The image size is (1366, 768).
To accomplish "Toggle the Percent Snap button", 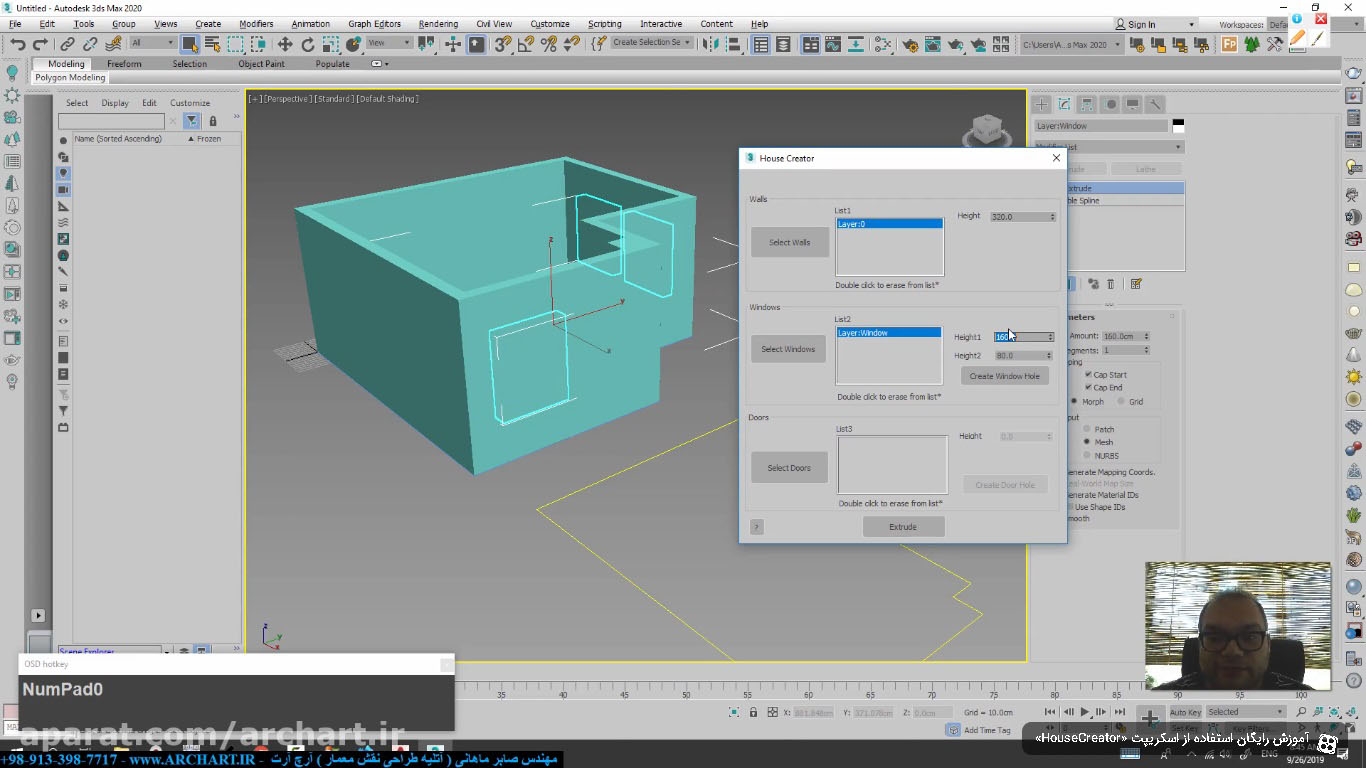I will [x=549, y=44].
